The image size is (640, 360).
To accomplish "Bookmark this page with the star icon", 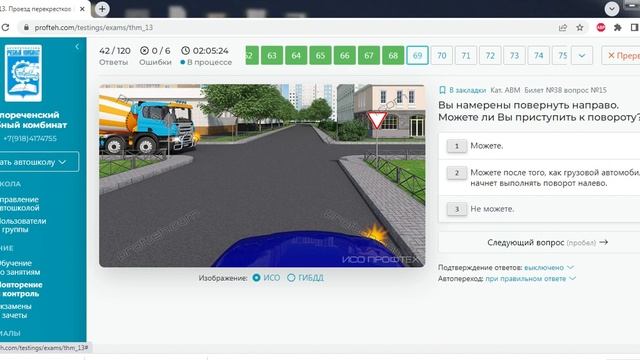I will [580, 27].
